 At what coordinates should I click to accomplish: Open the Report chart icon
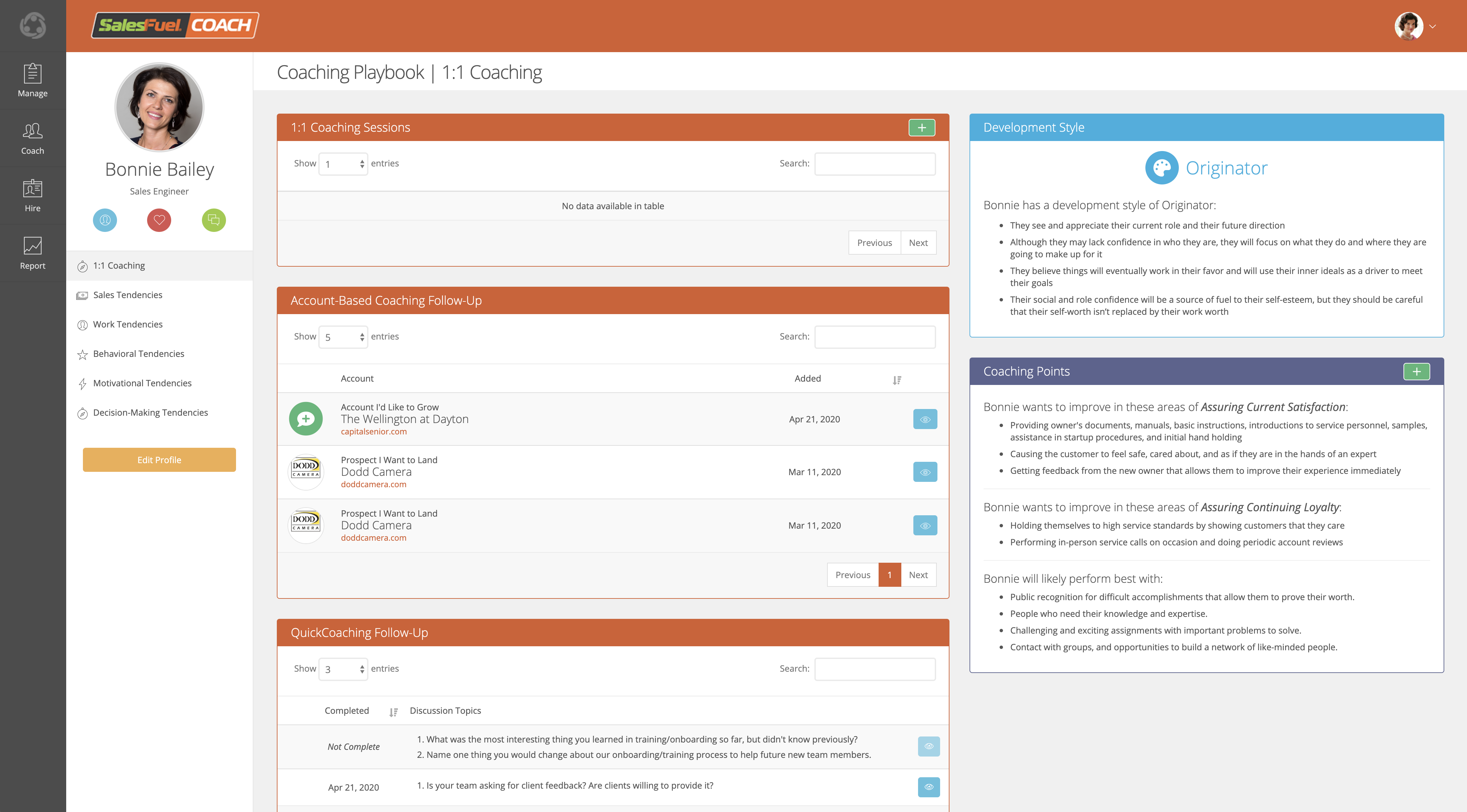(32, 246)
